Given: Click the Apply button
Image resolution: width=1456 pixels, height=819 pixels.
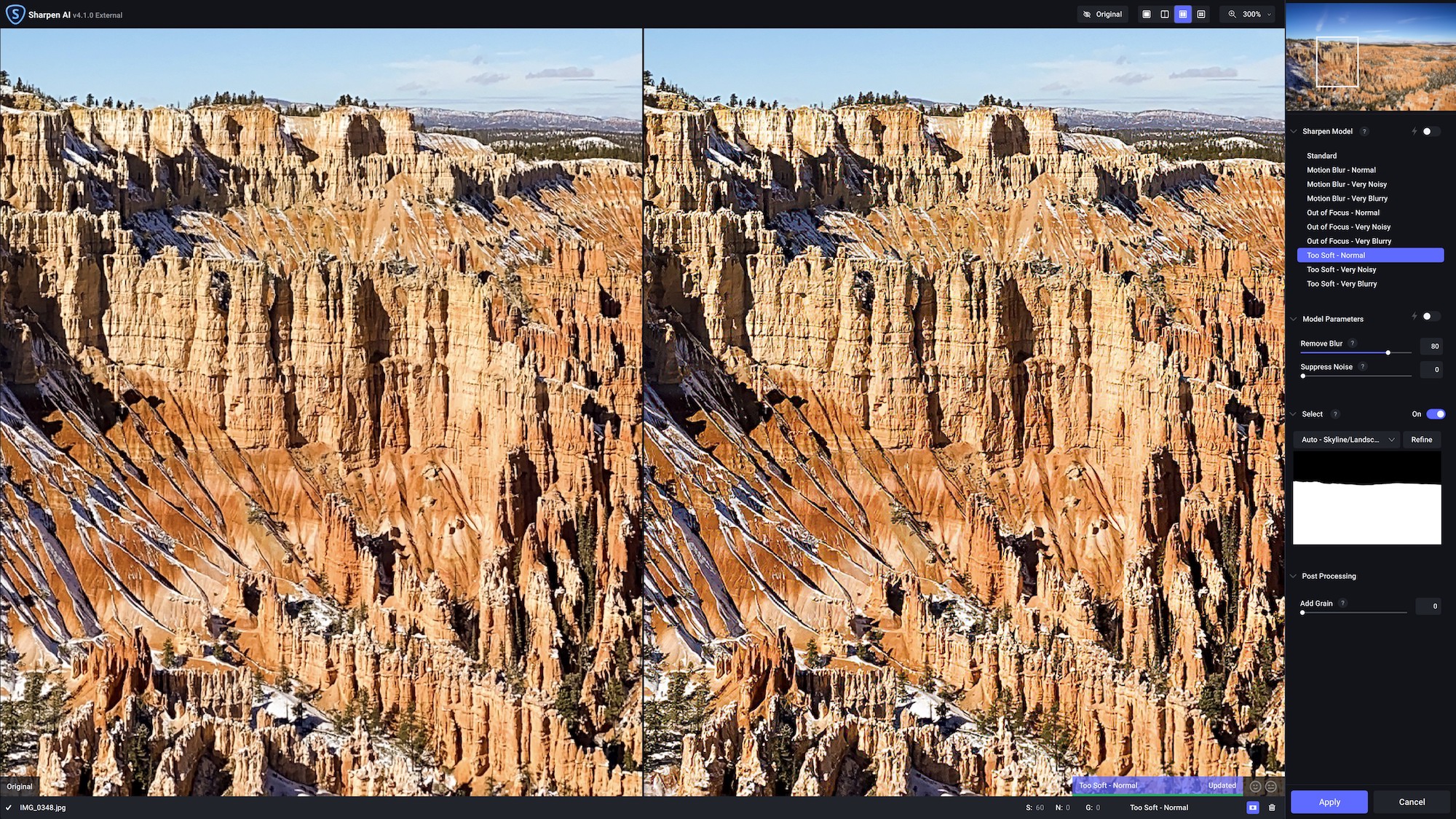Looking at the screenshot, I should click(x=1329, y=802).
